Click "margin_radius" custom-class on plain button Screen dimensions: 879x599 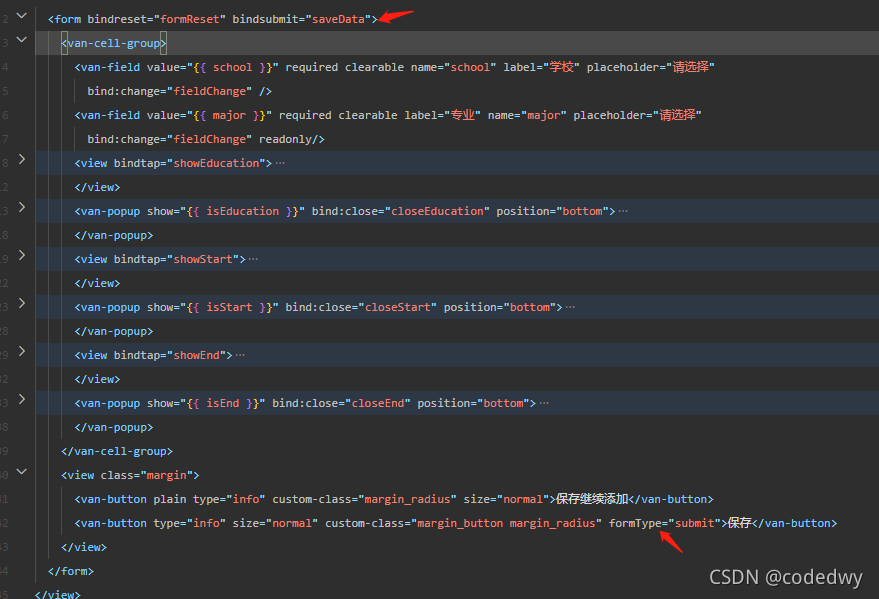point(408,499)
